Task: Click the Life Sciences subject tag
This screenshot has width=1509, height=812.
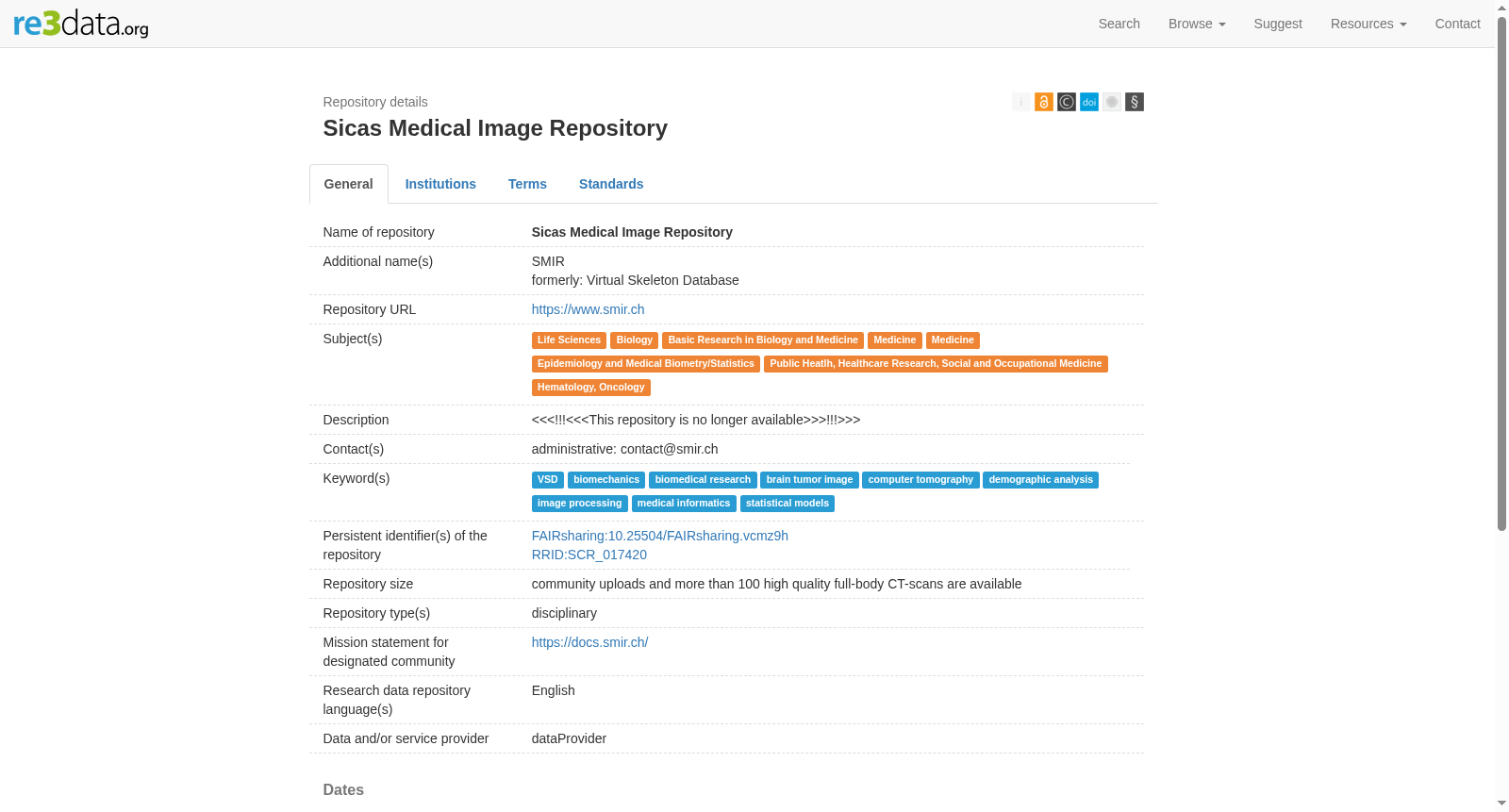Action: [569, 340]
